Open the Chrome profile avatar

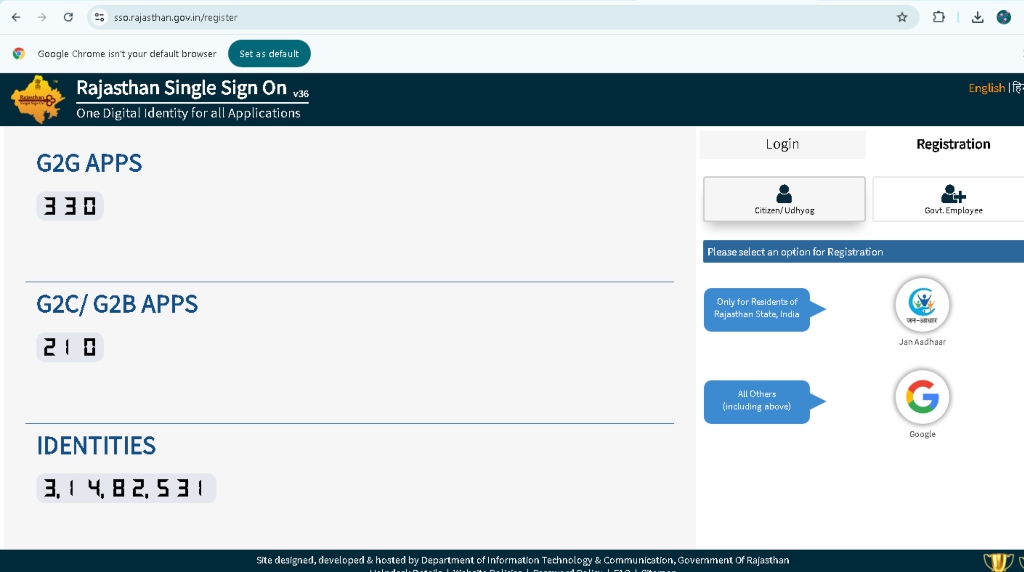tap(1004, 18)
